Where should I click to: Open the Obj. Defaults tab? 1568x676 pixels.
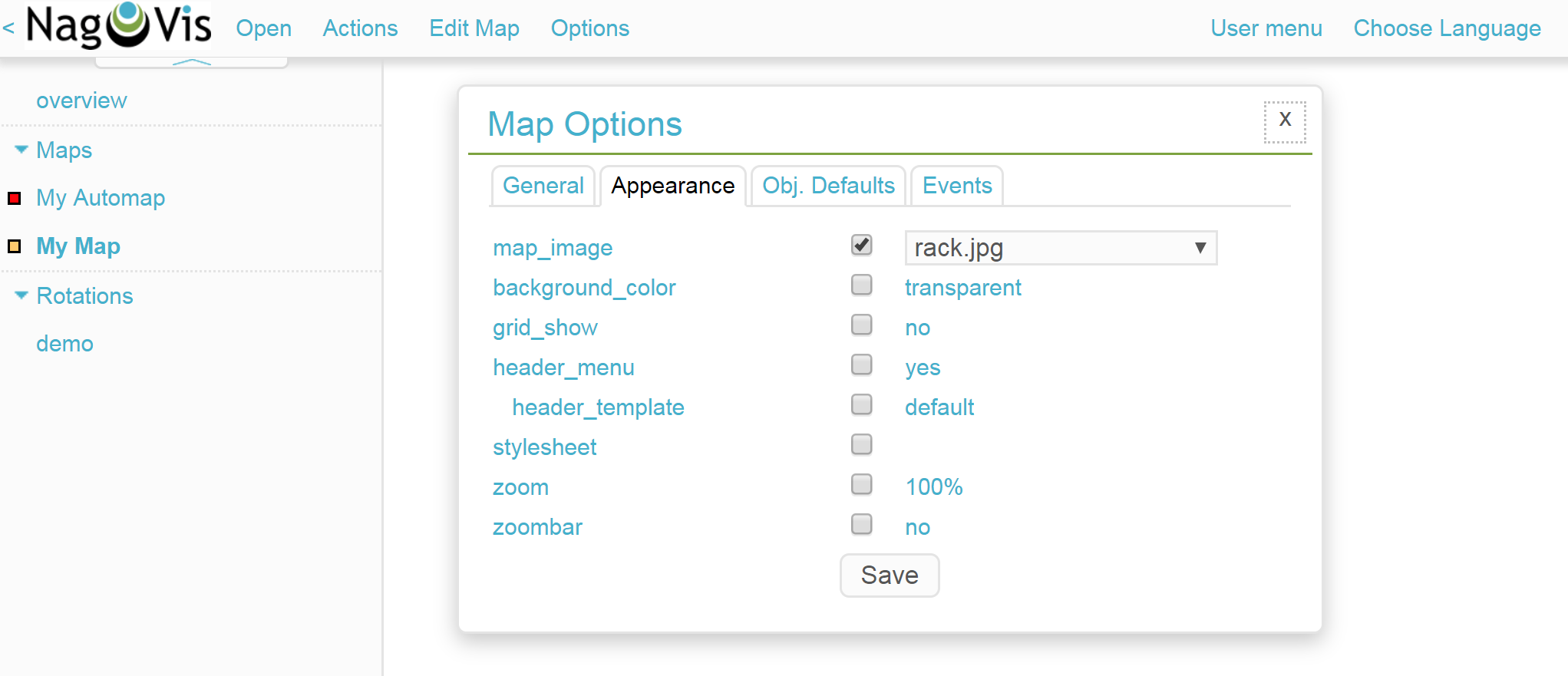pos(828,186)
